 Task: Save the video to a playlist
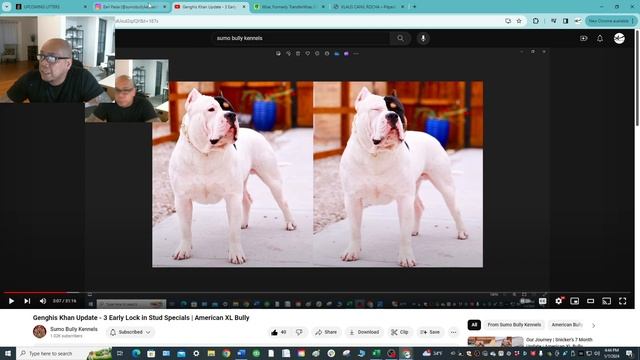[430, 332]
